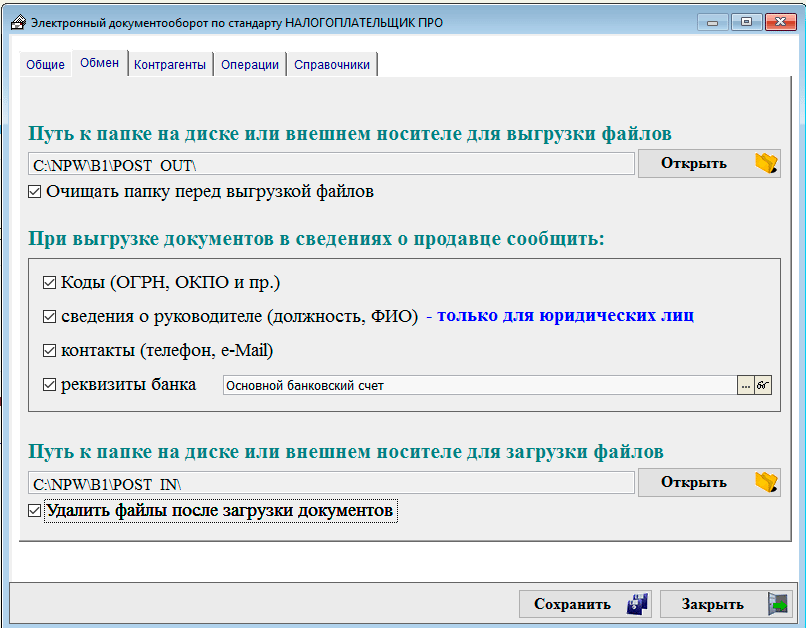This screenshot has height=628, width=806.
Task: Click heading Путь к папке для выгрузки файлов
Action: click(x=350, y=134)
